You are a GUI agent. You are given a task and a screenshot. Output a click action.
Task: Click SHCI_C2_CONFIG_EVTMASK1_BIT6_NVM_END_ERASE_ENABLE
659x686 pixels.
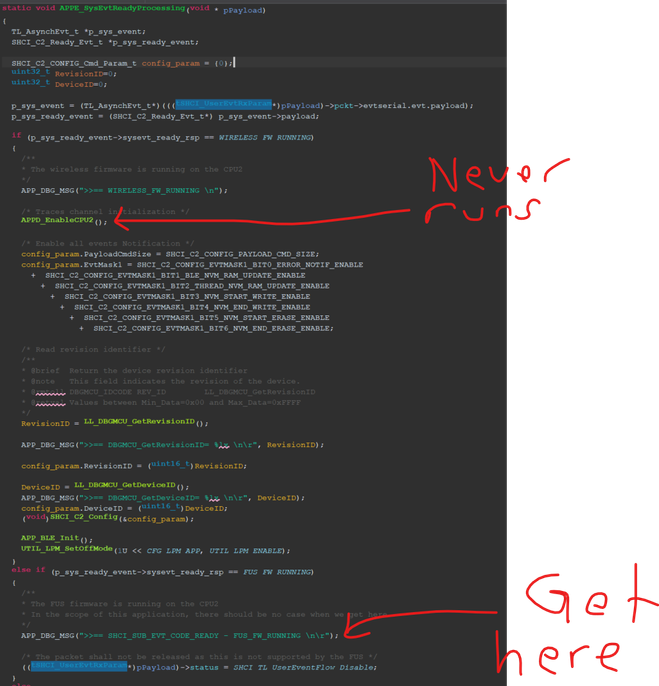[x=213, y=328]
